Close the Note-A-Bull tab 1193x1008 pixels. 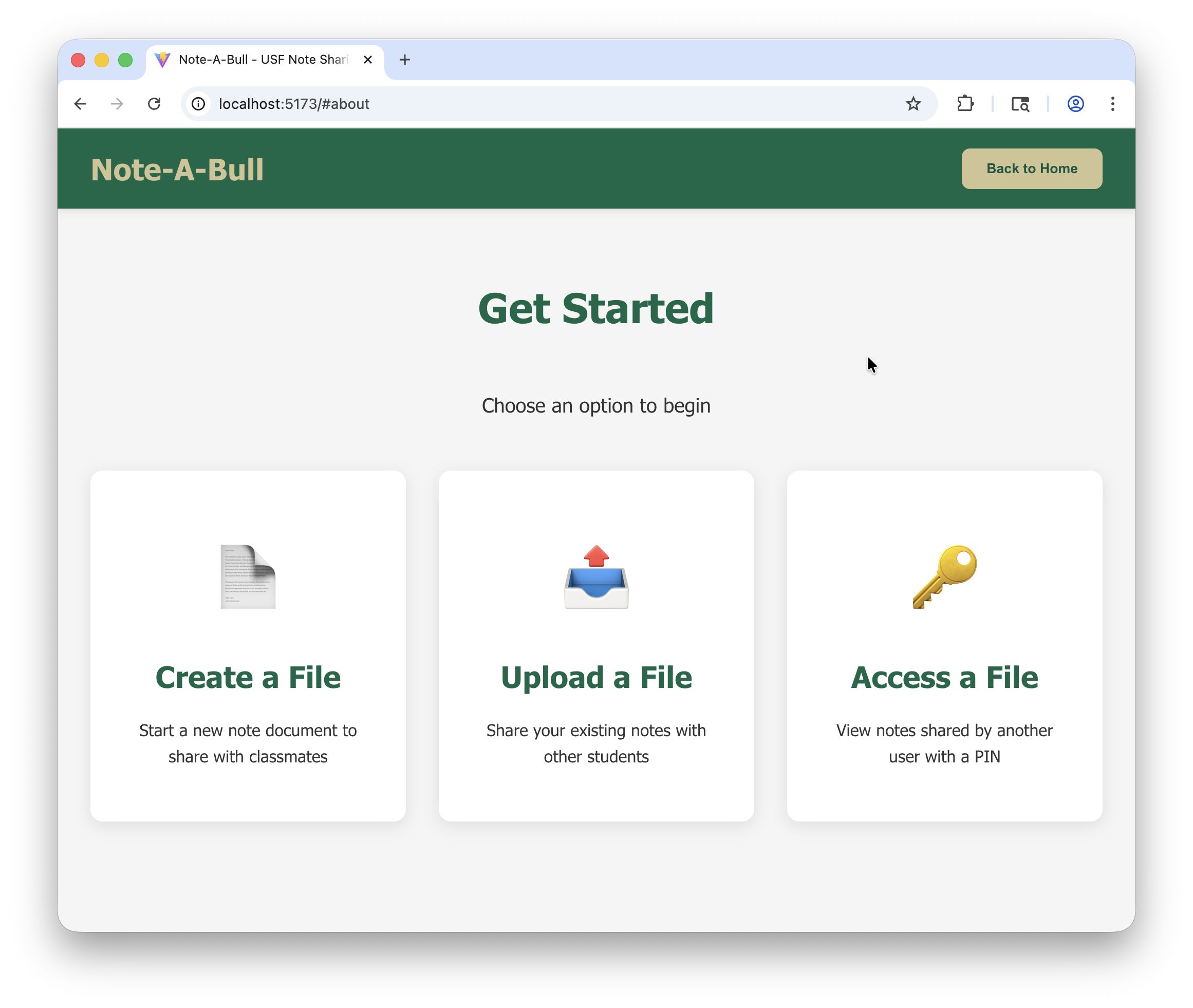point(368,60)
